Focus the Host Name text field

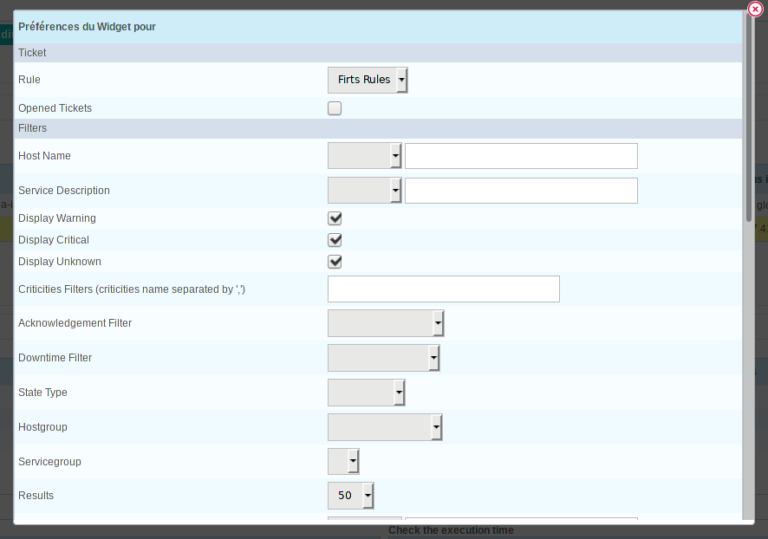click(521, 156)
